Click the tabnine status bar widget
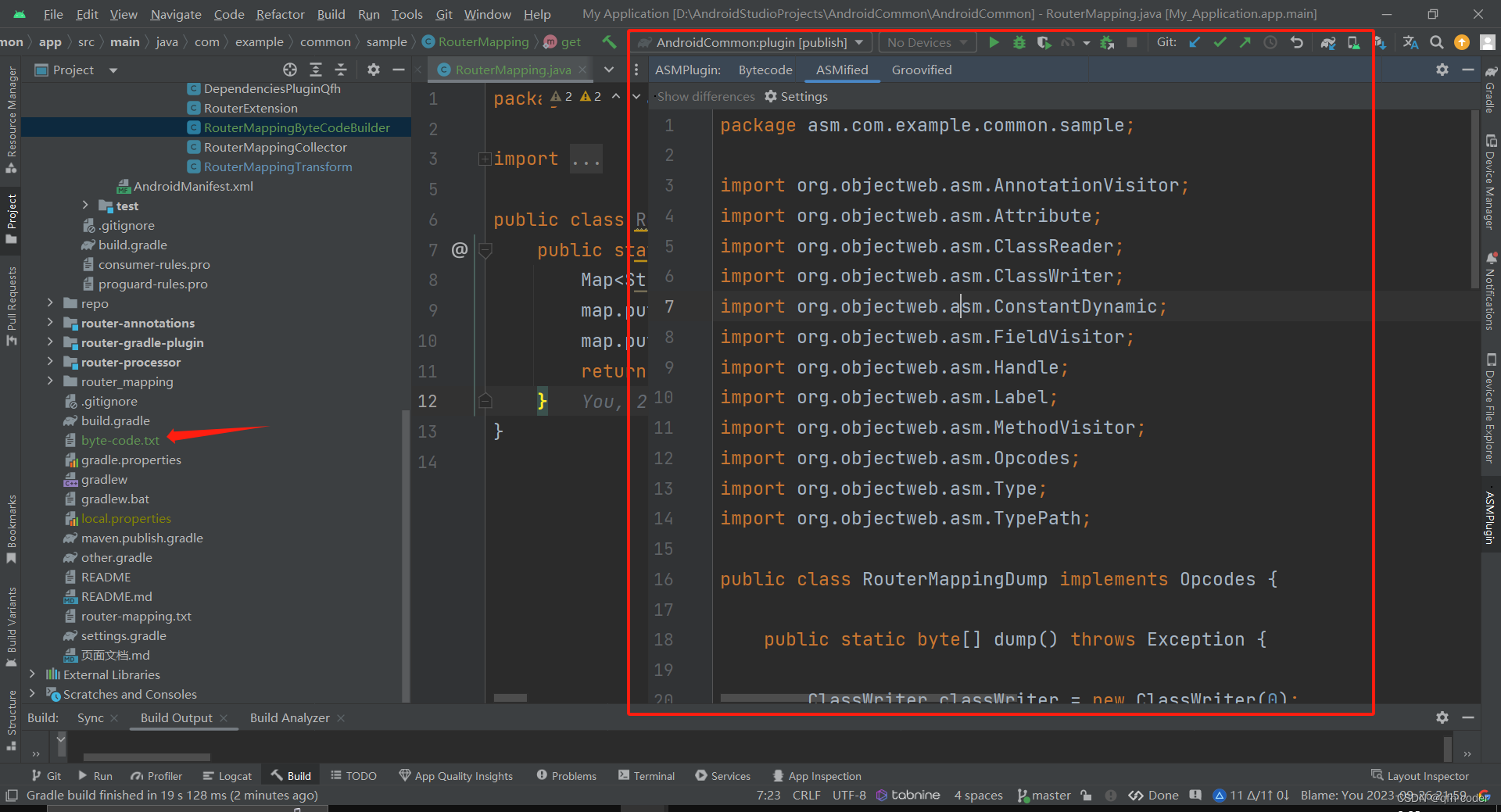This screenshot has width=1501, height=812. (x=908, y=795)
